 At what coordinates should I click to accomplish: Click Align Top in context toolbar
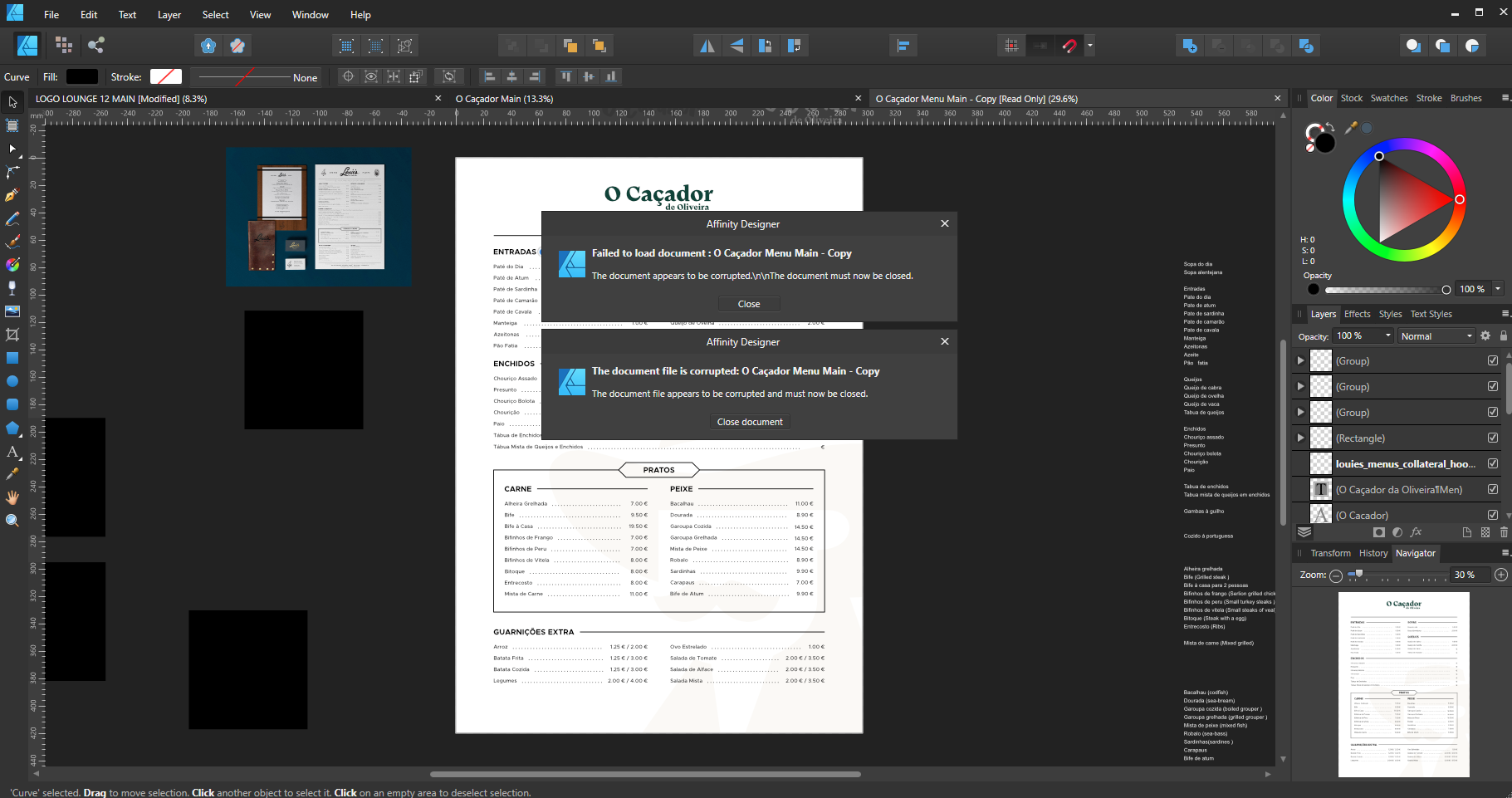tap(566, 76)
